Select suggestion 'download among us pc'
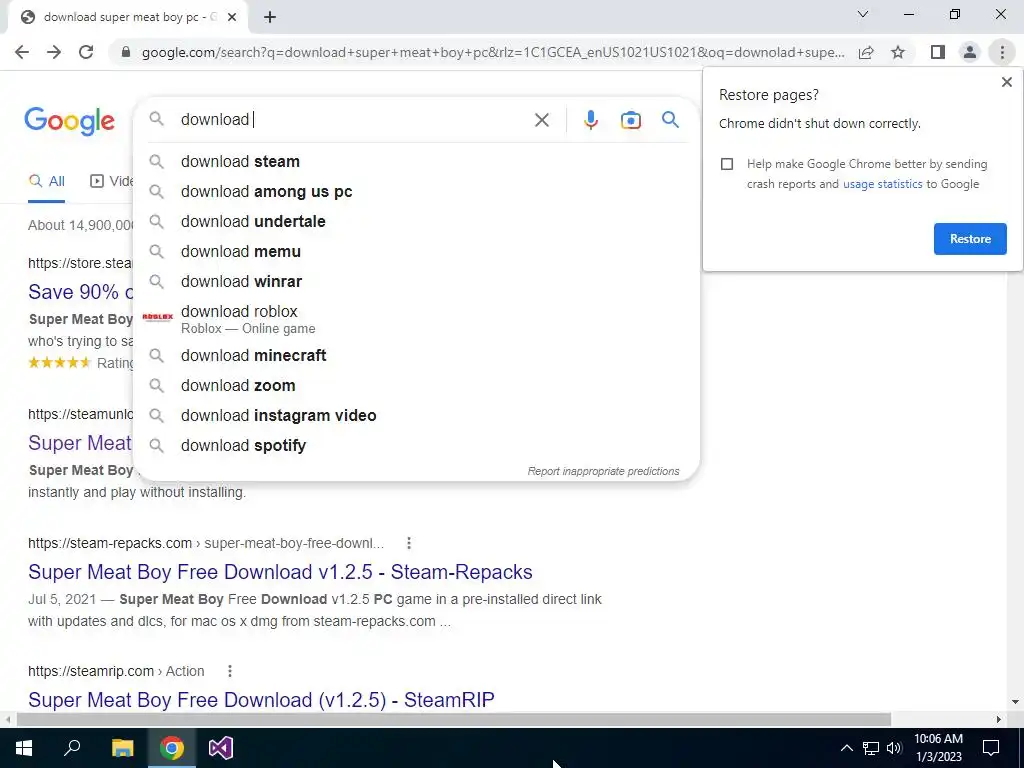1024x768 pixels. click(x=416, y=191)
